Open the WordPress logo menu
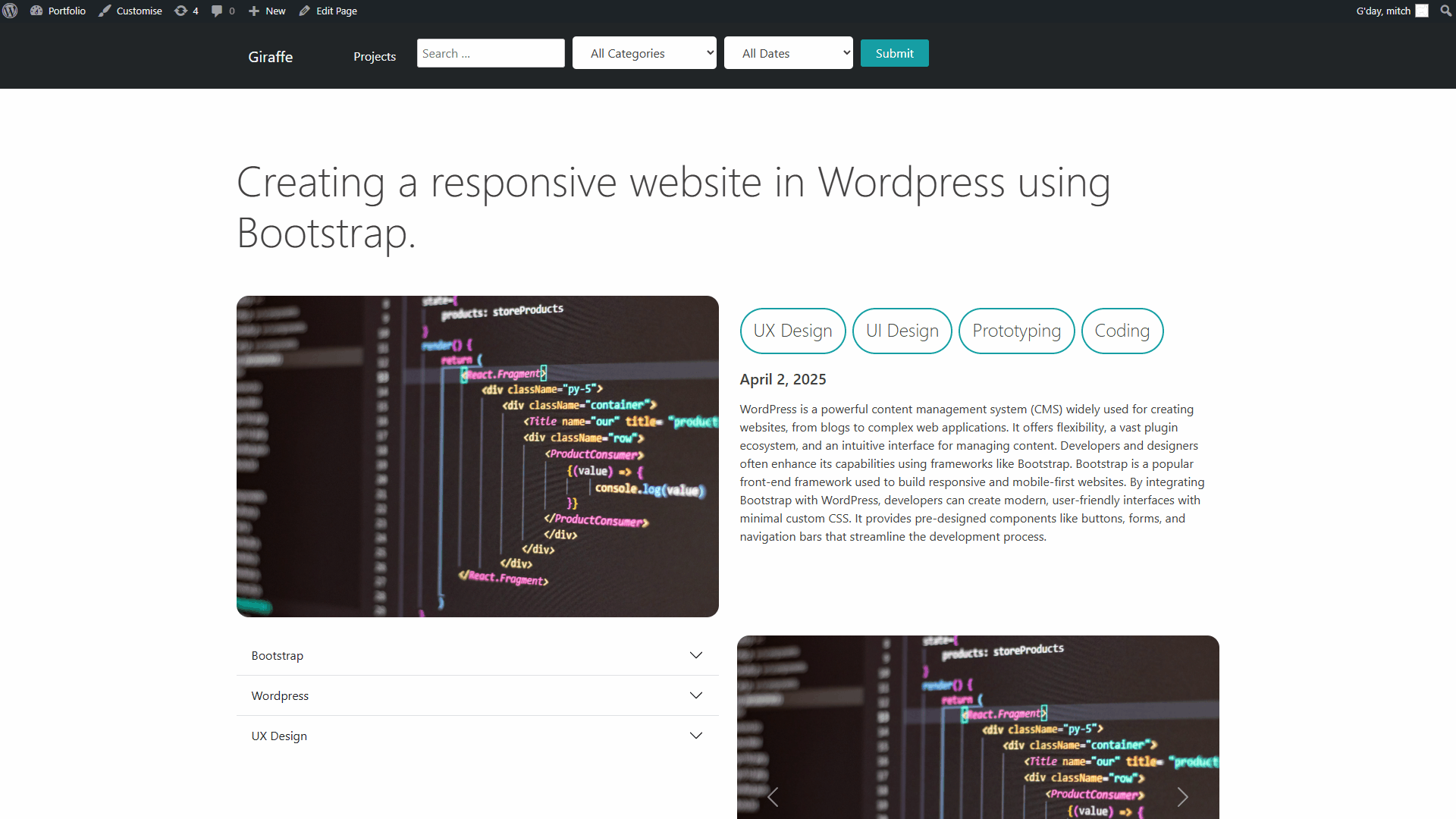 click(x=11, y=11)
